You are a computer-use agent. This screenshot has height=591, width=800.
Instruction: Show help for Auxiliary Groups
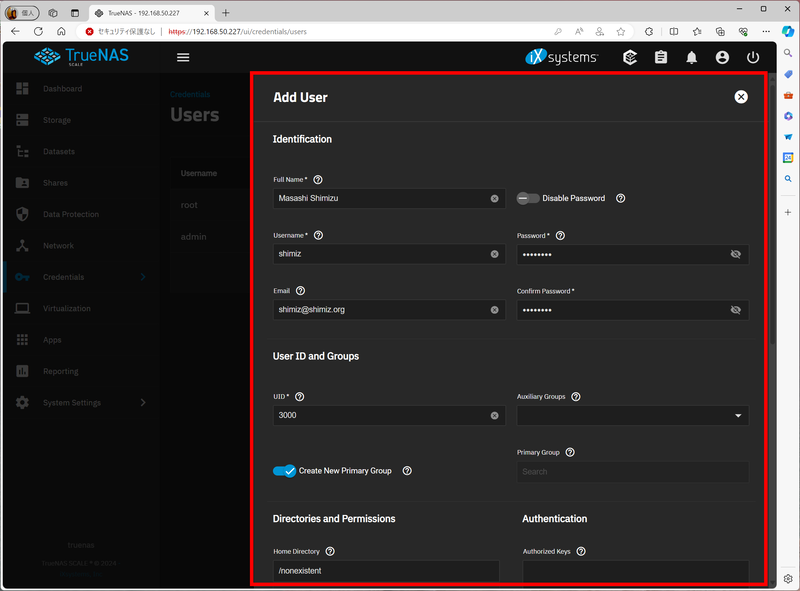(576, 397)
